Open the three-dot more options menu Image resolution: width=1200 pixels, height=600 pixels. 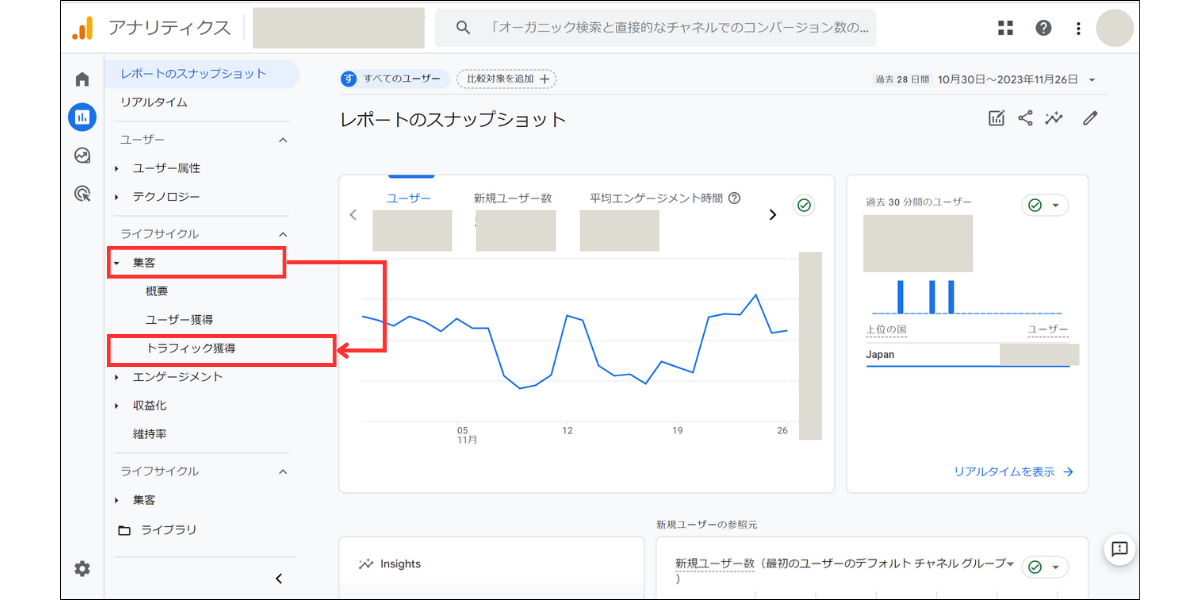pyautogui.click(x=1078, y=28)
